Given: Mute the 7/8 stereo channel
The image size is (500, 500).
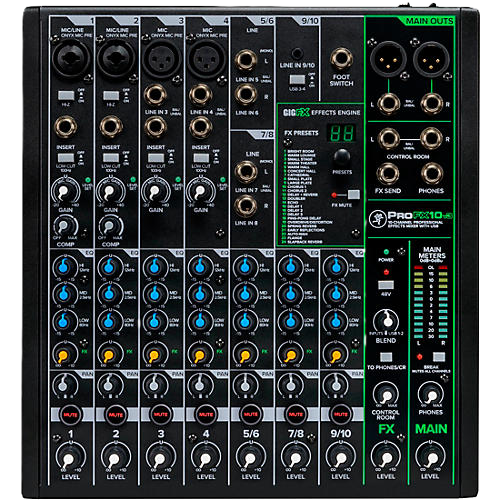Looking at the screenshot, I should click(296, 414).
